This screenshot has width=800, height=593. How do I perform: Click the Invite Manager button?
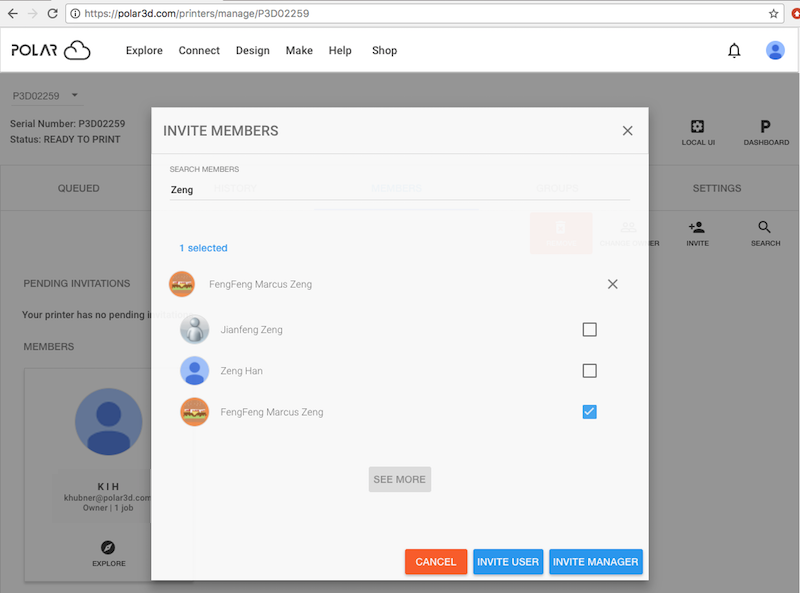tap(595, 562)
